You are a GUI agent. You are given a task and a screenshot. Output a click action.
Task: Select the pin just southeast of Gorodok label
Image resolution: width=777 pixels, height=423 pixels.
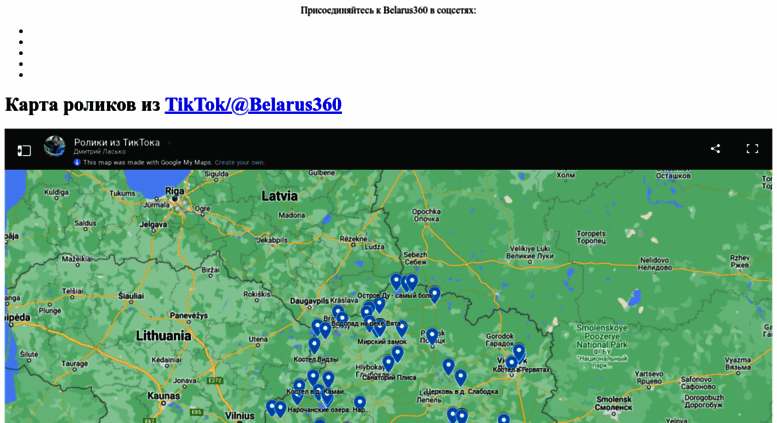pyautogui.click(x=519, y=352)
